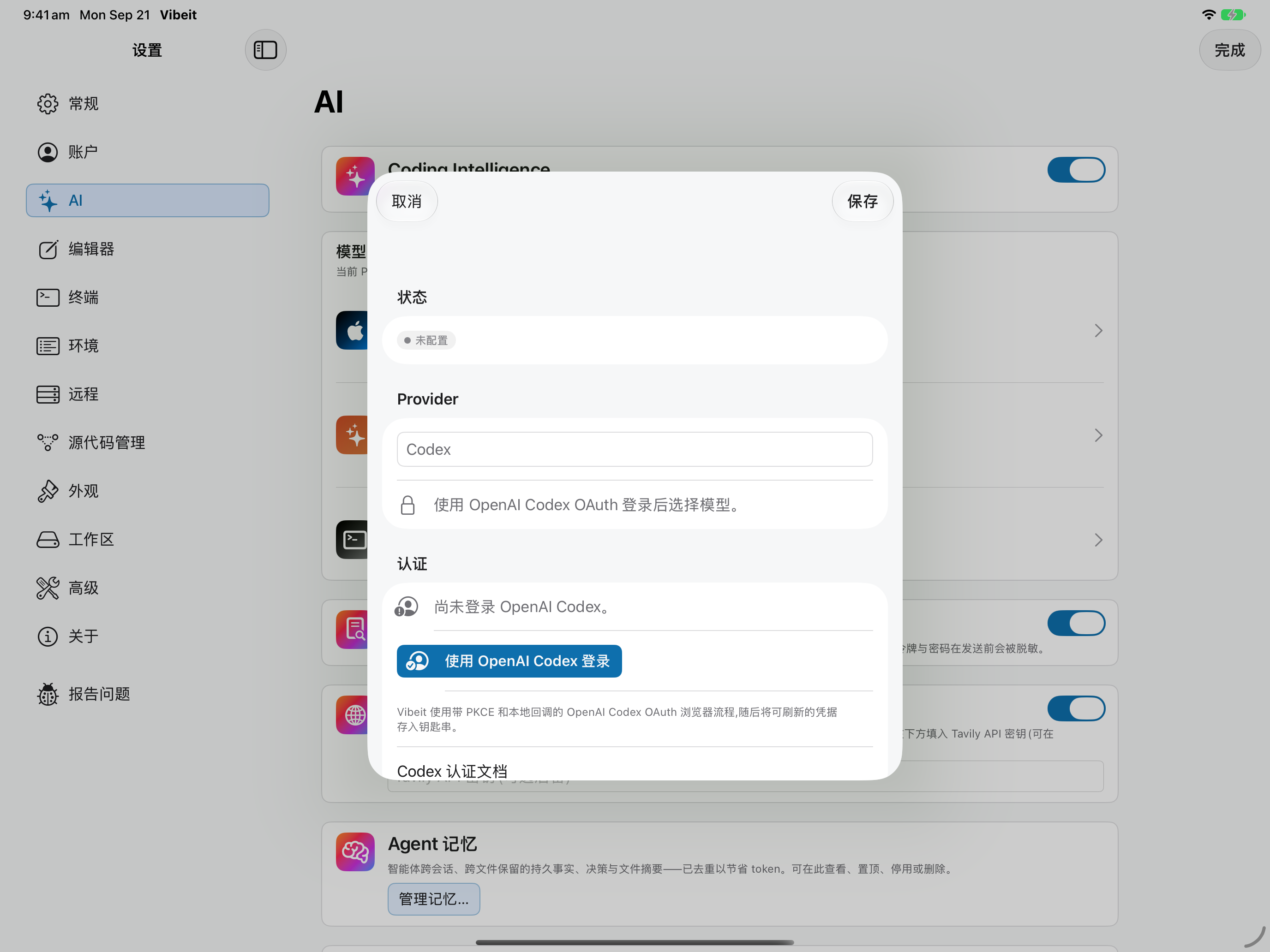Show the 关于 settings section

click(x=148, y=637)
